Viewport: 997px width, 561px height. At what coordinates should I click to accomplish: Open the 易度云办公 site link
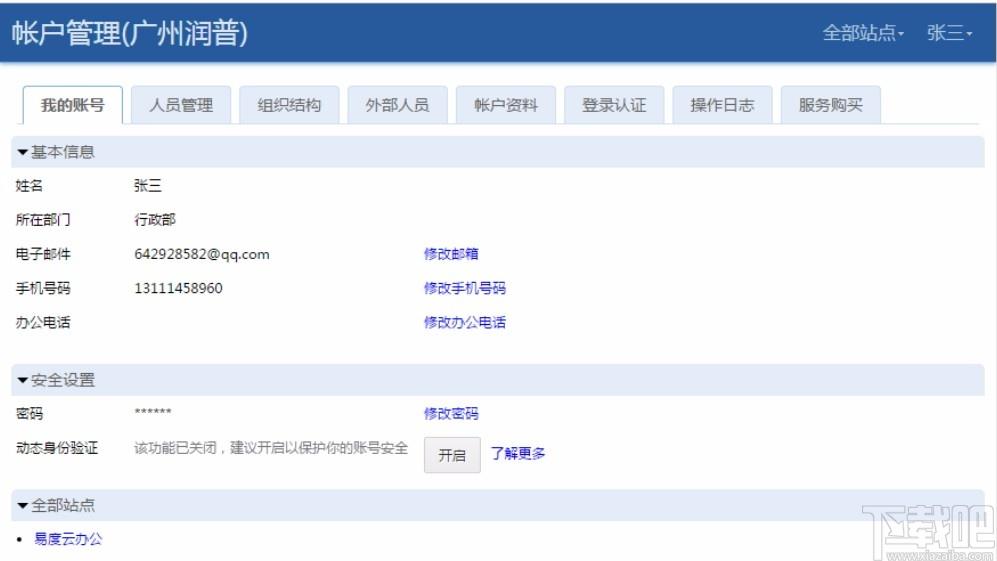[68, 539]
